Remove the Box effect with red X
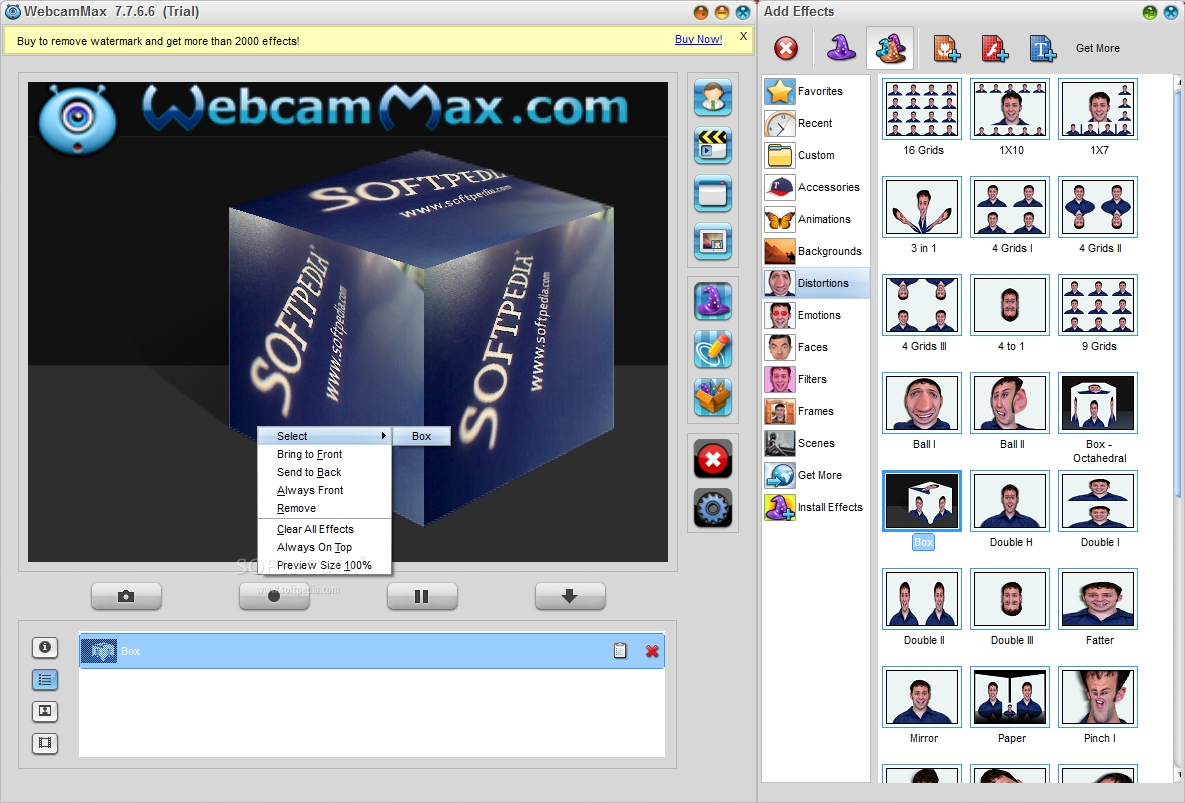 pos(652,651)
